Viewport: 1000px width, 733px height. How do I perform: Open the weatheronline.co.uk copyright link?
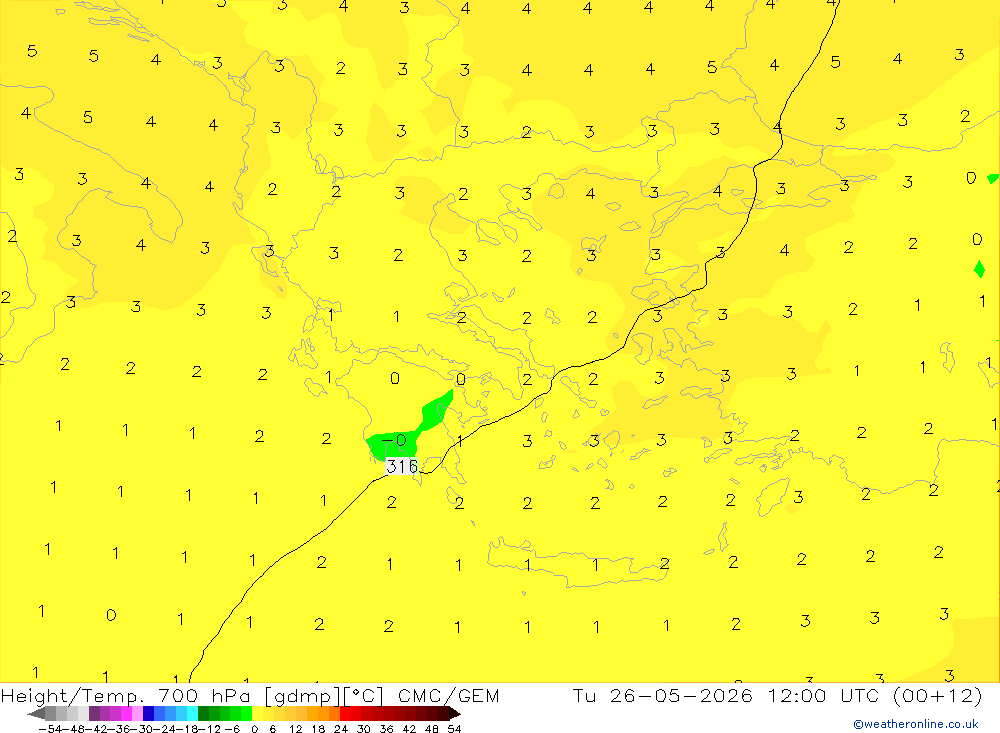[915, 724]
